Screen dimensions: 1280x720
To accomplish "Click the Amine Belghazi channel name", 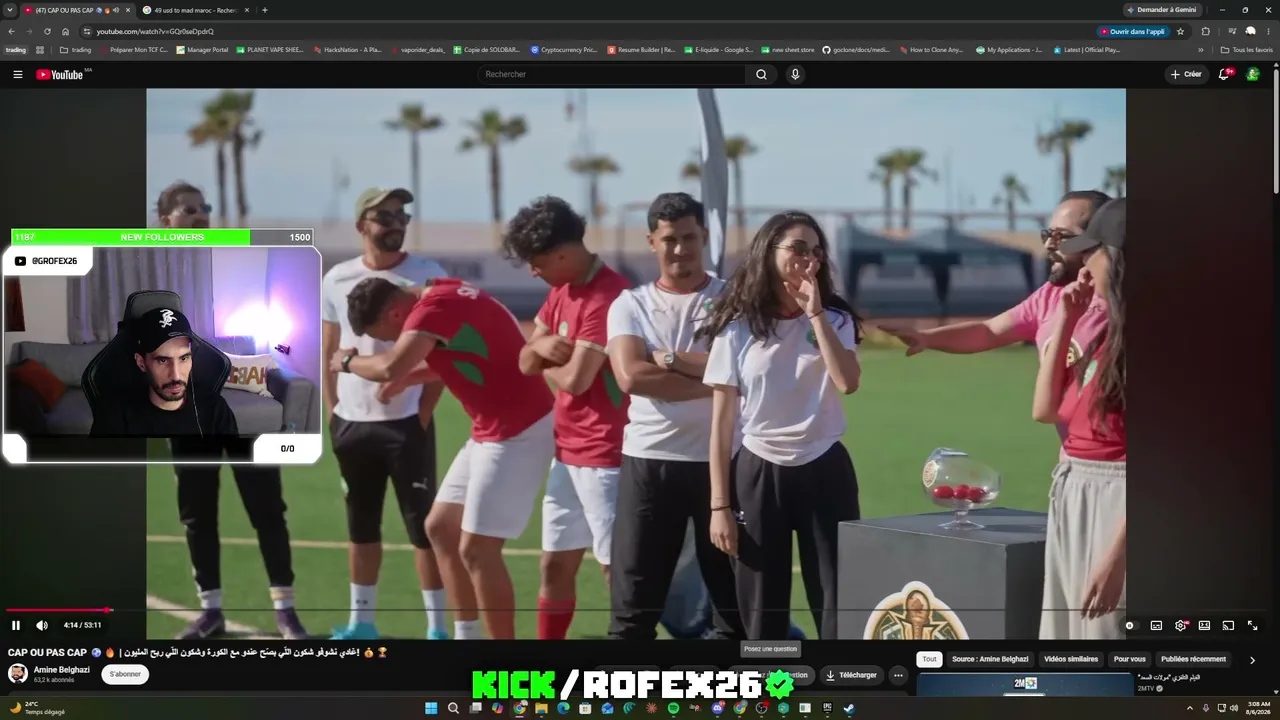I will point(61,670).
